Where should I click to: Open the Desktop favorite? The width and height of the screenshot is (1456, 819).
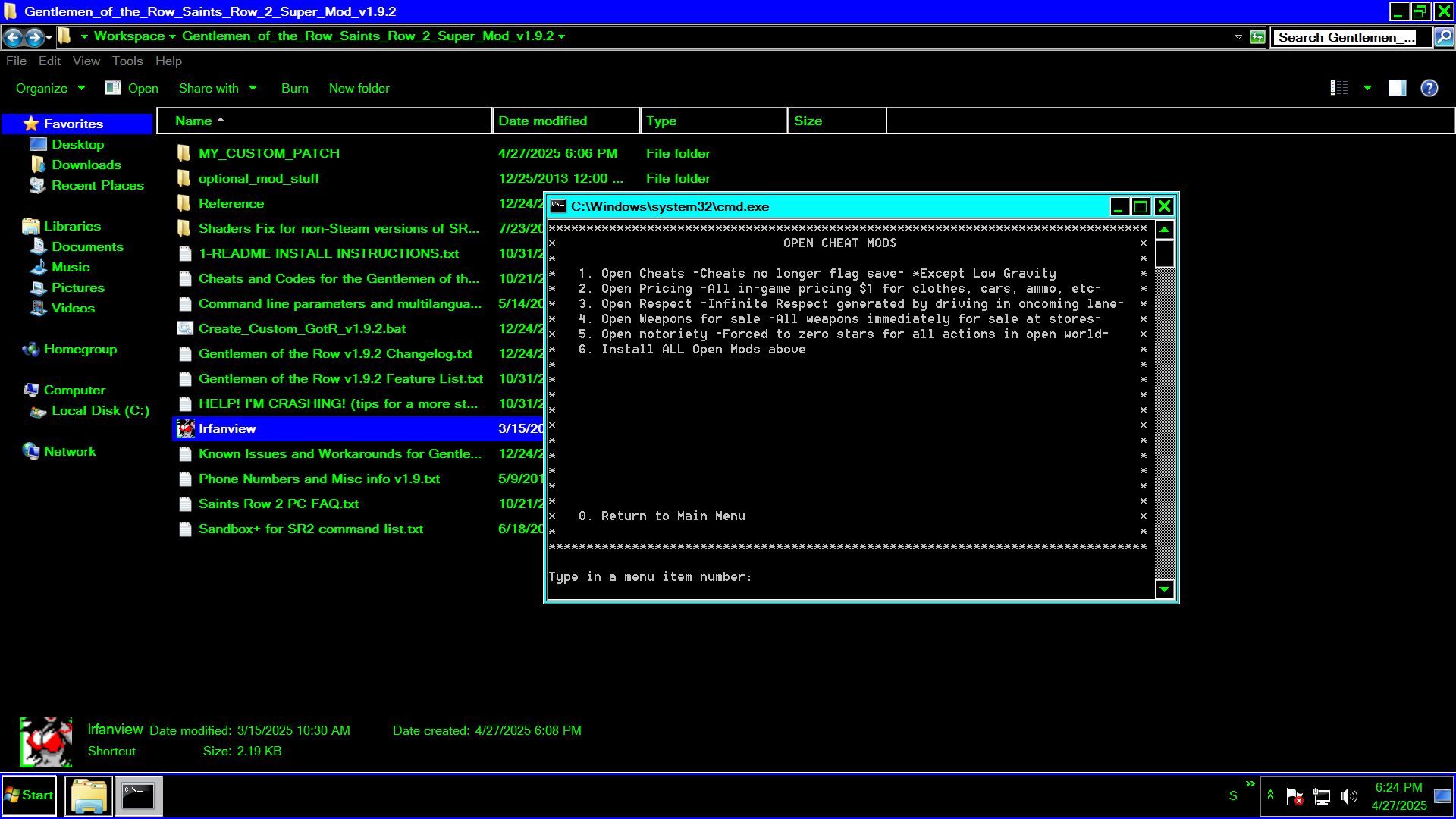point(77,144)
